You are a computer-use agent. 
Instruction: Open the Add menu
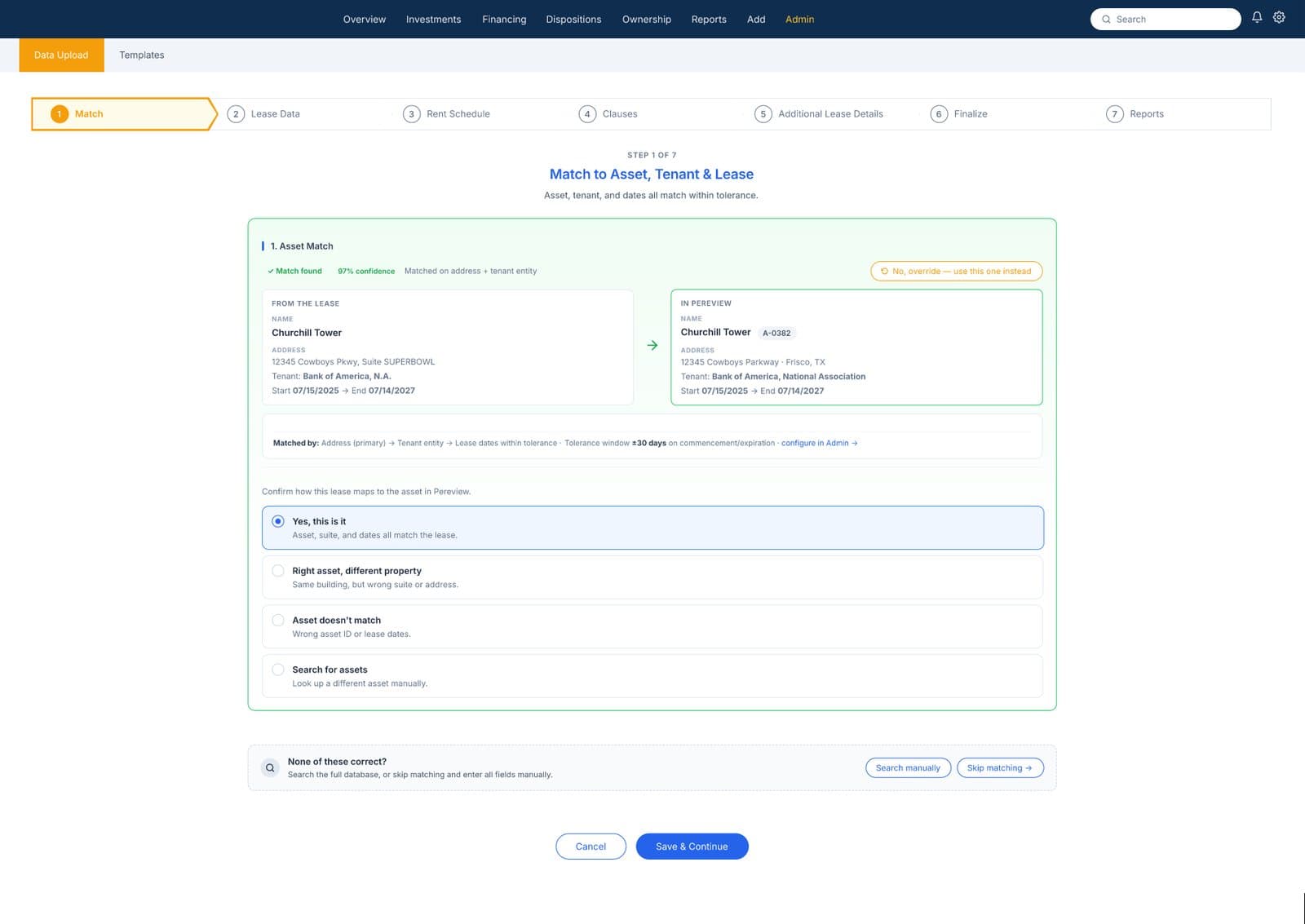pos(756,20)
